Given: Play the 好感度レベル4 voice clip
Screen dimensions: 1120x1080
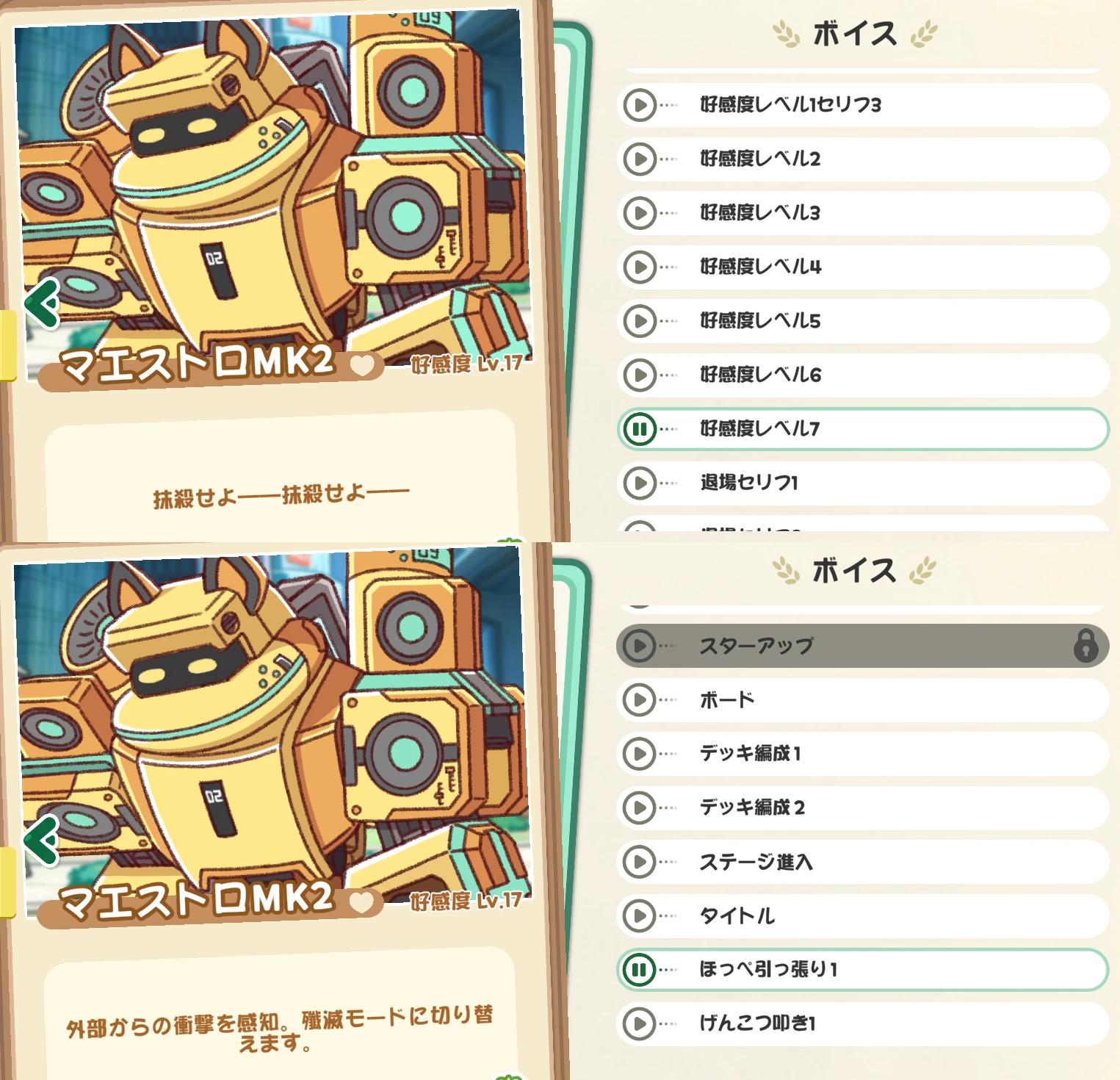Looking at the screenshot, I should [640, 267].
